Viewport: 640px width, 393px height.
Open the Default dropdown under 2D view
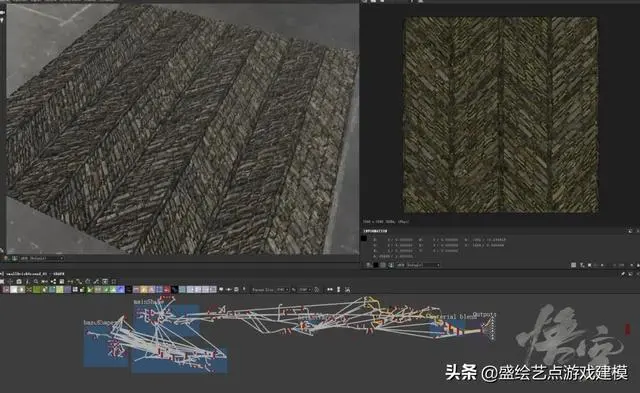[423, 265]
